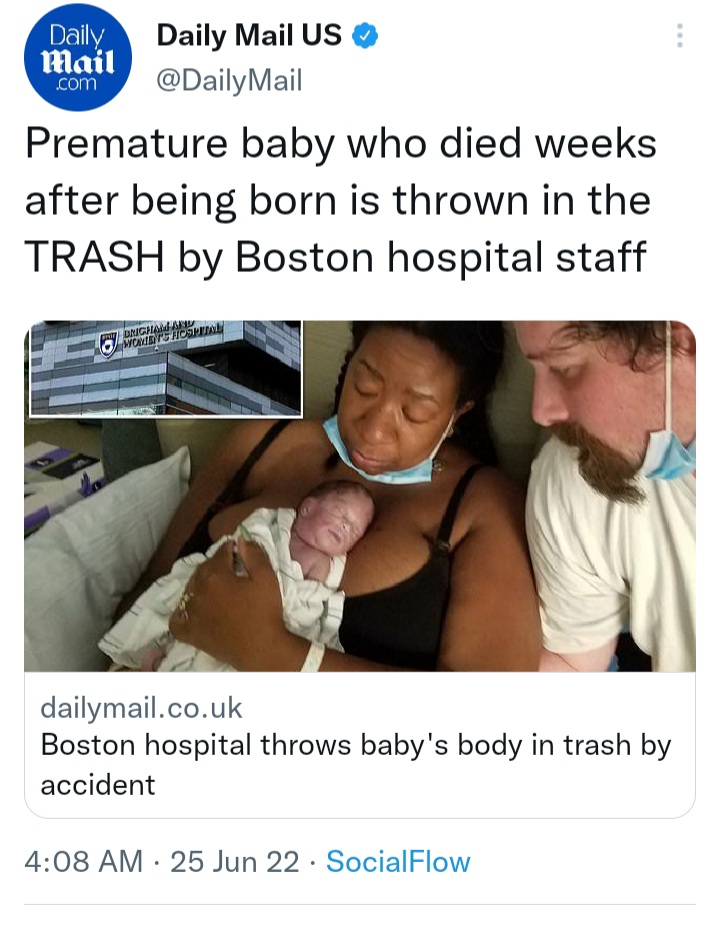Open the @DailyMail handle link
Viewport: 720px width, 926px height.
tap(229, 80)
